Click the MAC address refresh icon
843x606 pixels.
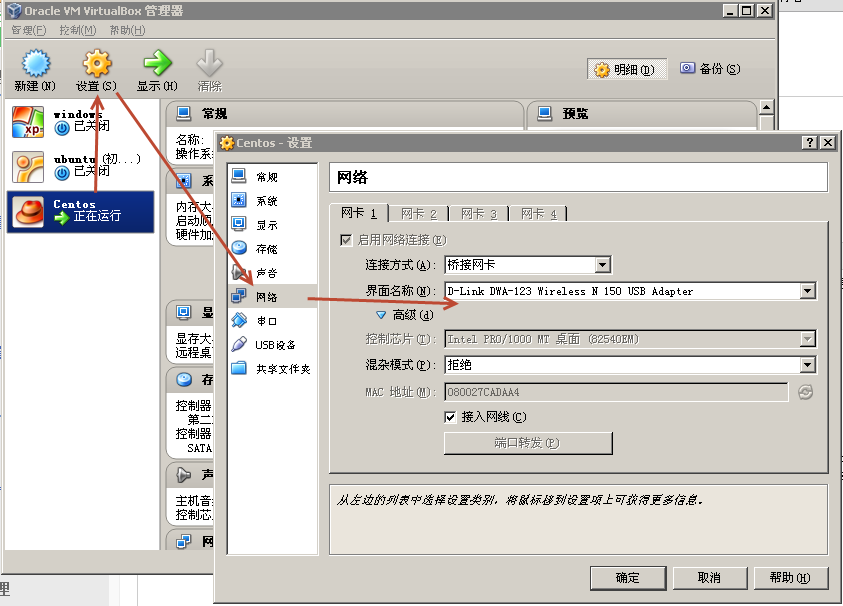click(805, 393)
